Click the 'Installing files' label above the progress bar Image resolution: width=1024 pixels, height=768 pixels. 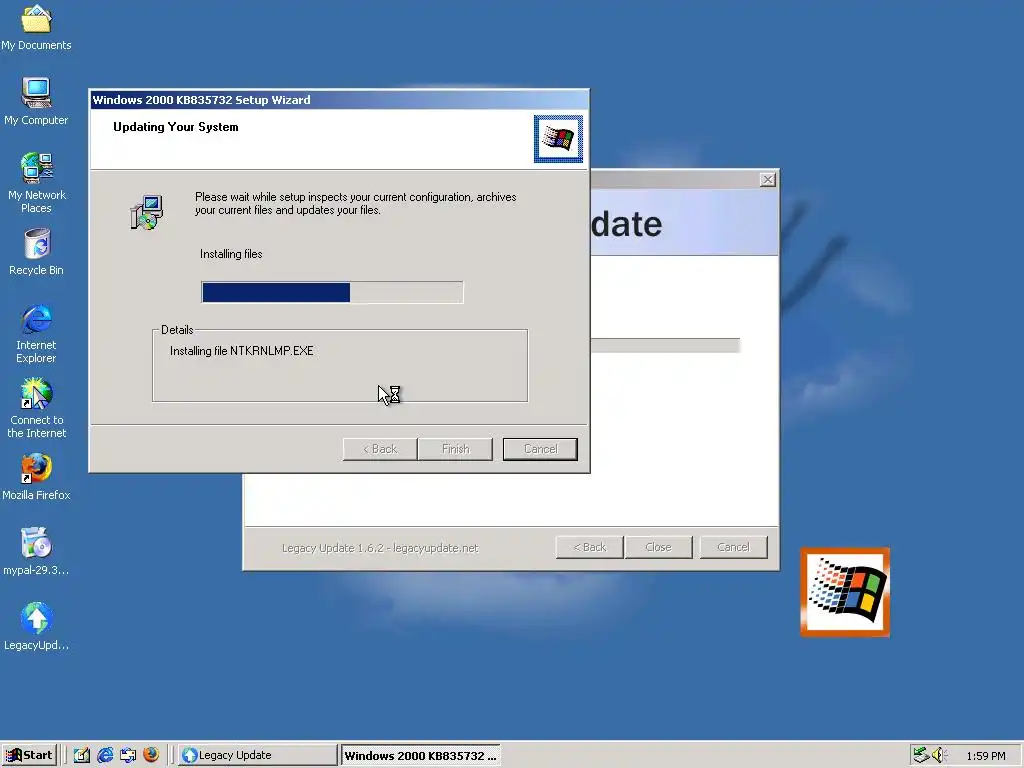click(x=231, y=254)
